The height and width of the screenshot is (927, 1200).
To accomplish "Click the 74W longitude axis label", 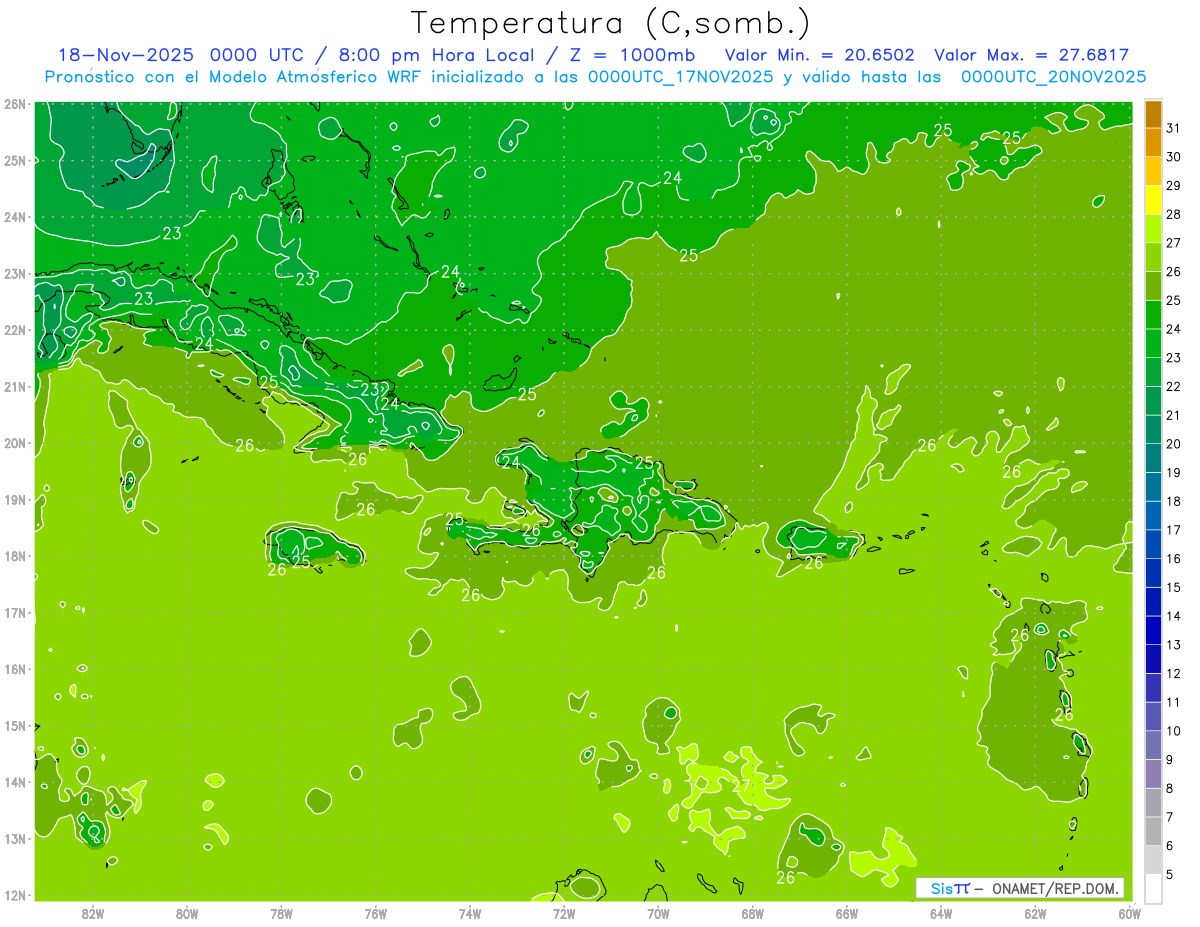I will 469,913.
